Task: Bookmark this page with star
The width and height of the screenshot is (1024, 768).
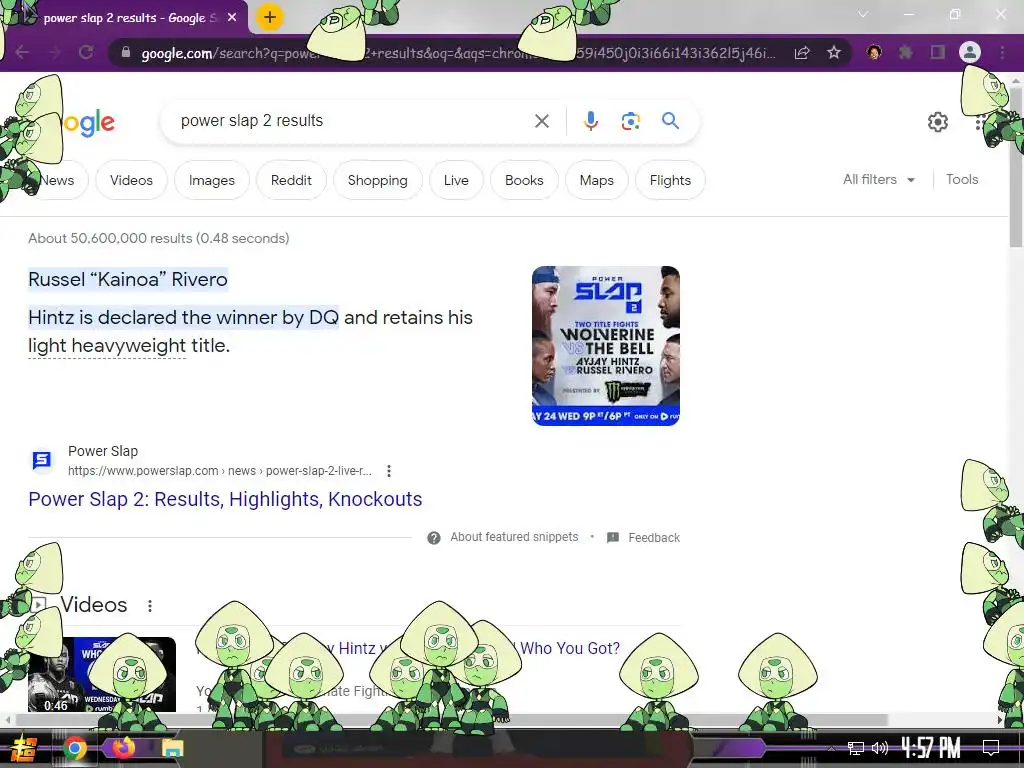Action: coord(833,52)
